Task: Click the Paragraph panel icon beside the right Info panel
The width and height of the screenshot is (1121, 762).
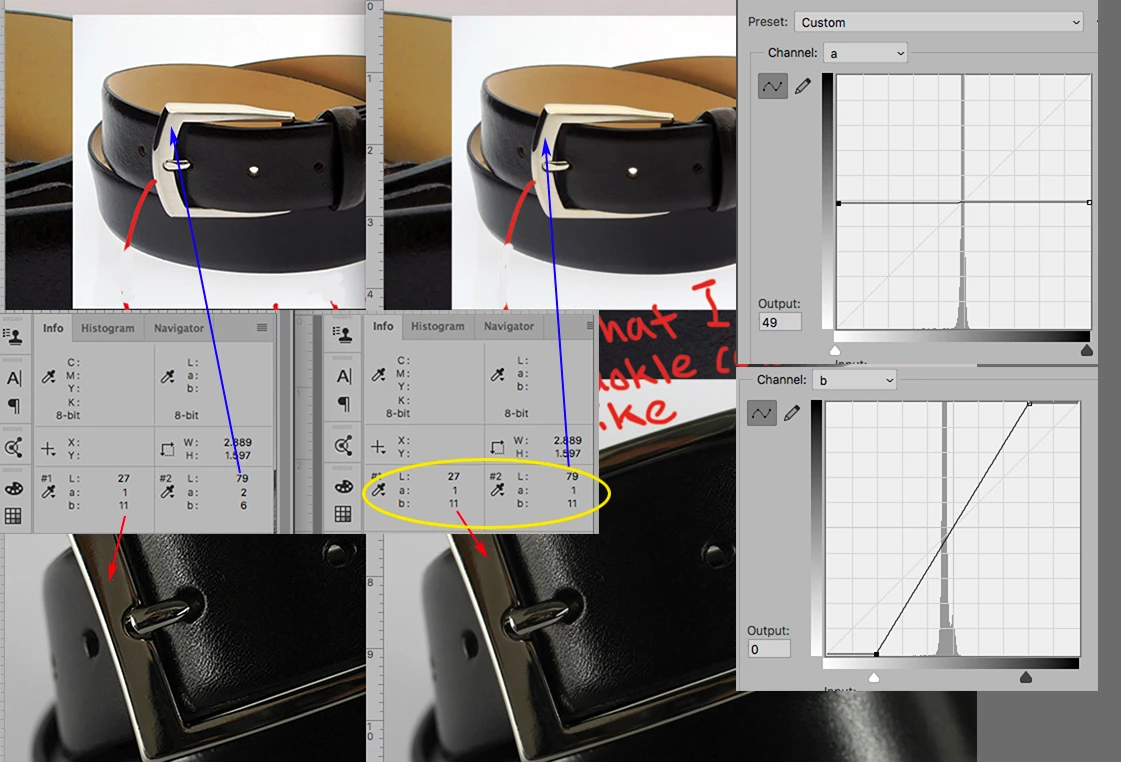Action: [x=344, y=405]
